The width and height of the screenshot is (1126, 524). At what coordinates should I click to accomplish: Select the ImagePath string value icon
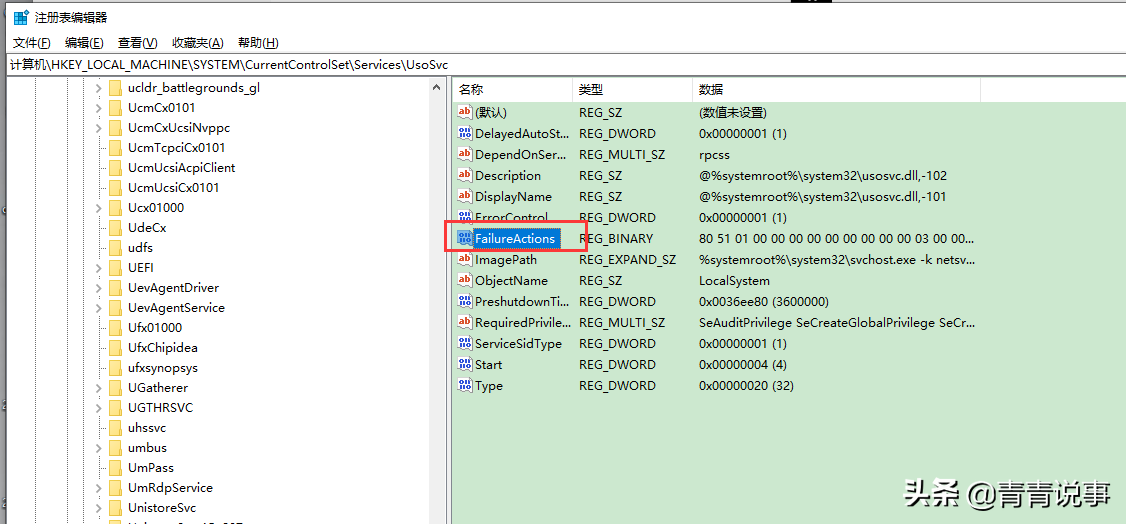[465, 260]
